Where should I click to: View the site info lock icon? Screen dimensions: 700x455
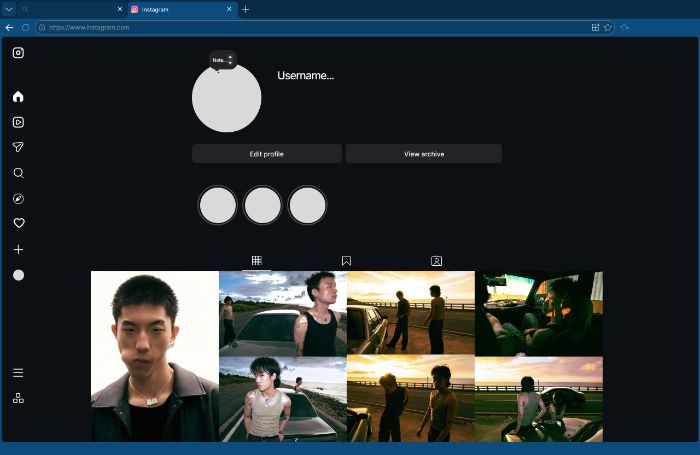(42, 28)
